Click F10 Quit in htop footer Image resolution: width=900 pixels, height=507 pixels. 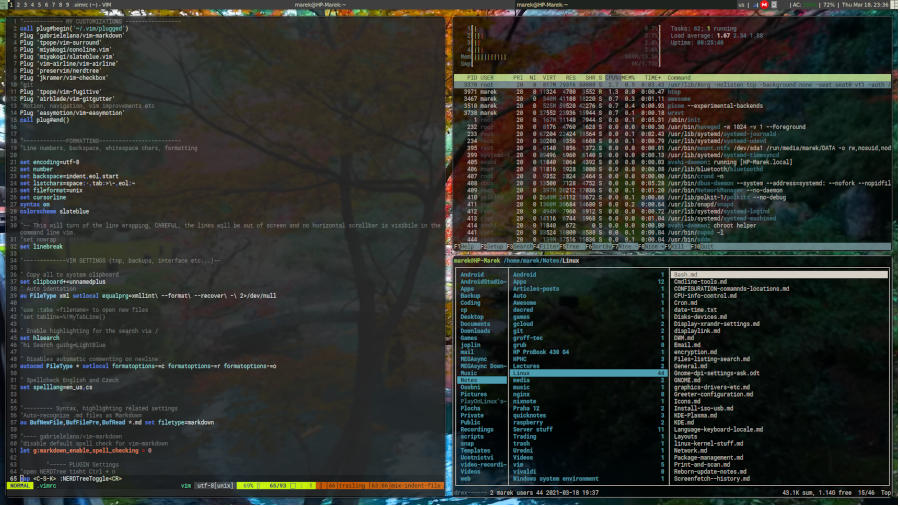point(703,246)
